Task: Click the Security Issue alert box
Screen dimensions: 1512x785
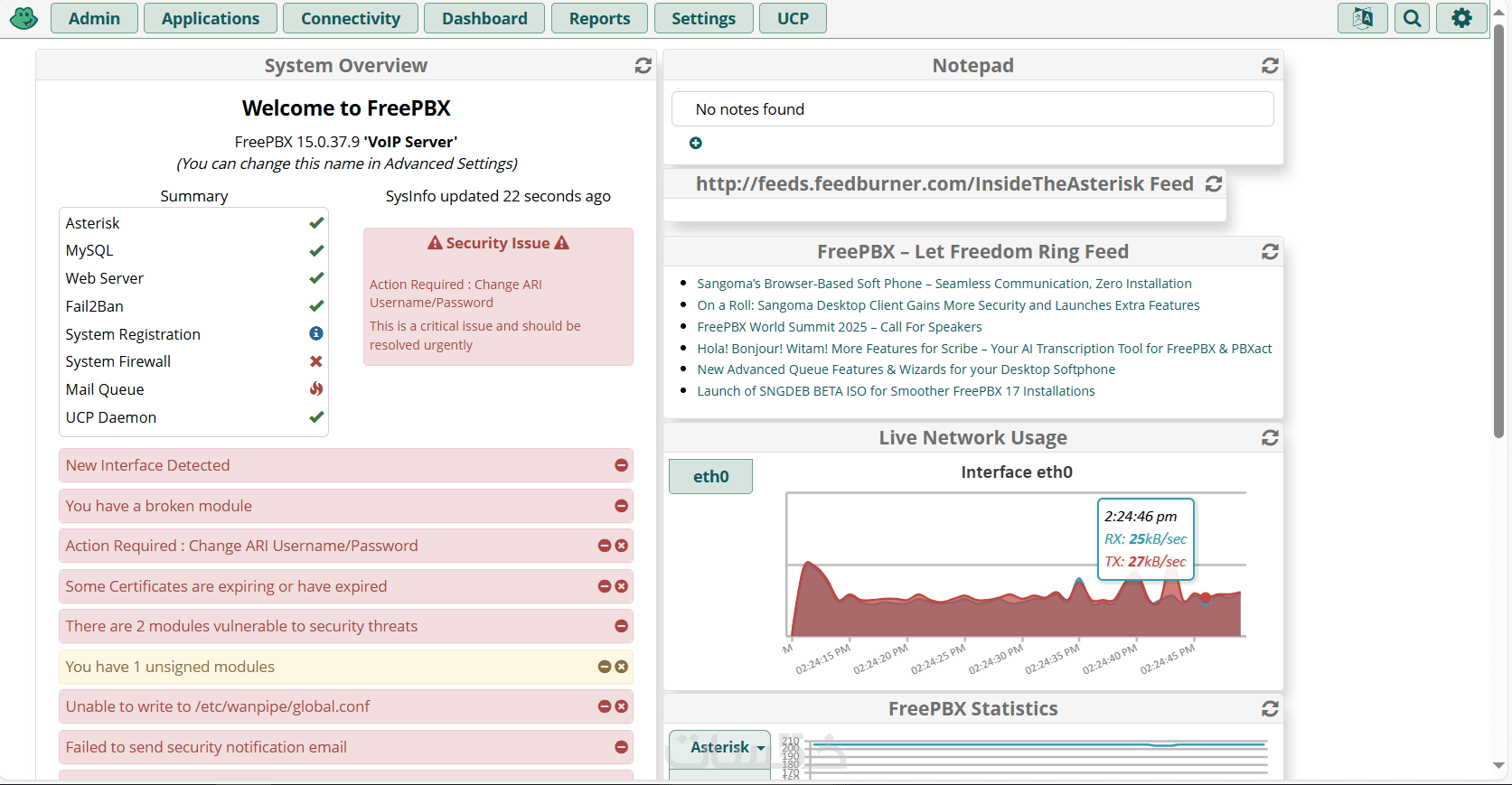Action: click(498, 296)
